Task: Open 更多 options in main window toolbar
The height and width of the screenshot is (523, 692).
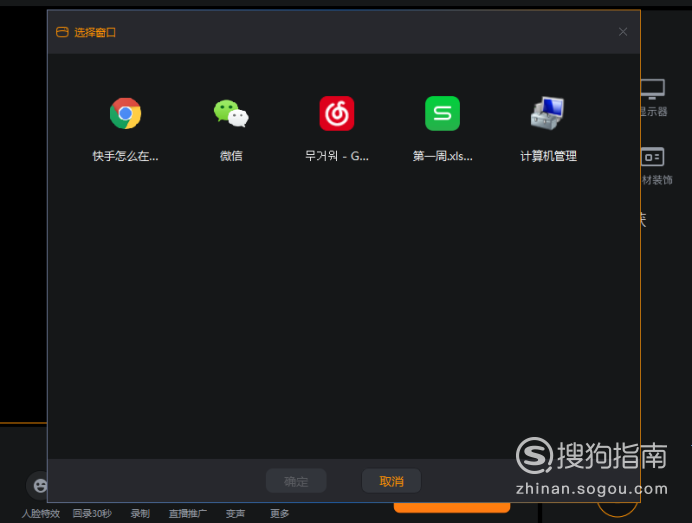Action: tap(279, 513)
